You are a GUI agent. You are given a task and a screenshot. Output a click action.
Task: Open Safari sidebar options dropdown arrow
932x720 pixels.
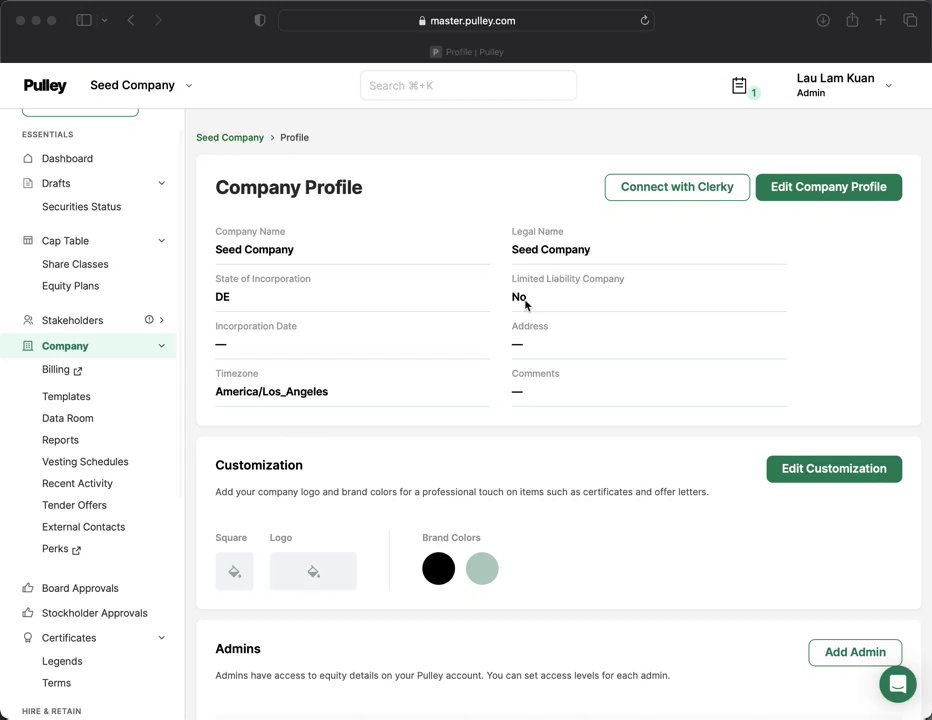[x=104, y=20]
